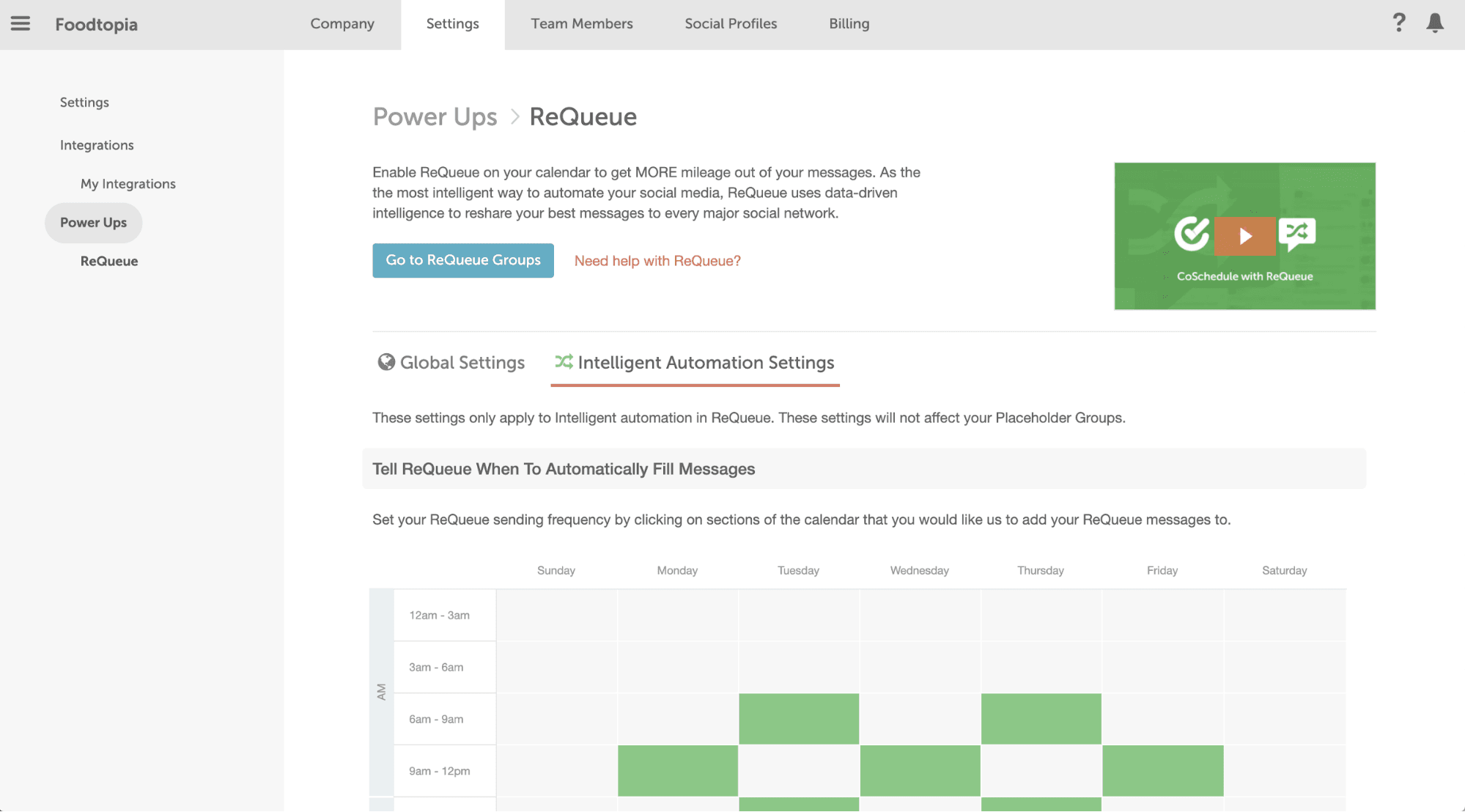1465x812 pixels.
Task: Open the notifications bell icon
Action: pos(1435,23)
